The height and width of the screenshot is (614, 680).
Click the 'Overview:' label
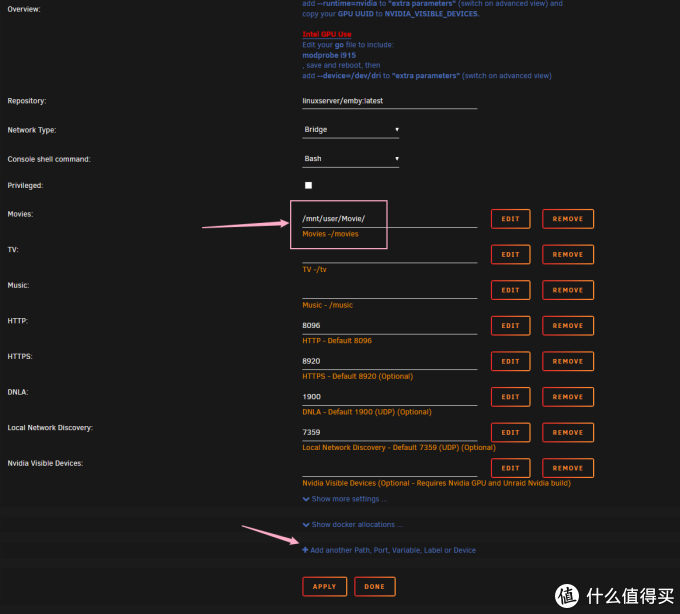pos(24,9)
